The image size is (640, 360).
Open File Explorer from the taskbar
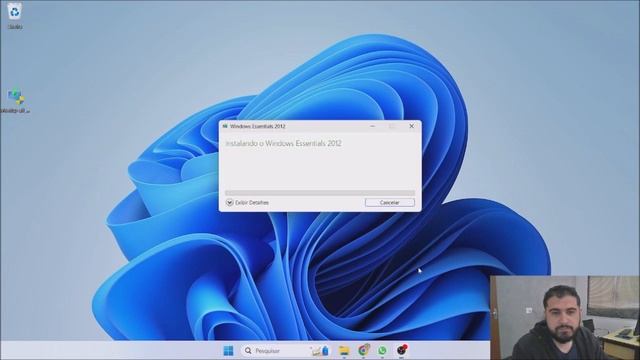(344, 351)
